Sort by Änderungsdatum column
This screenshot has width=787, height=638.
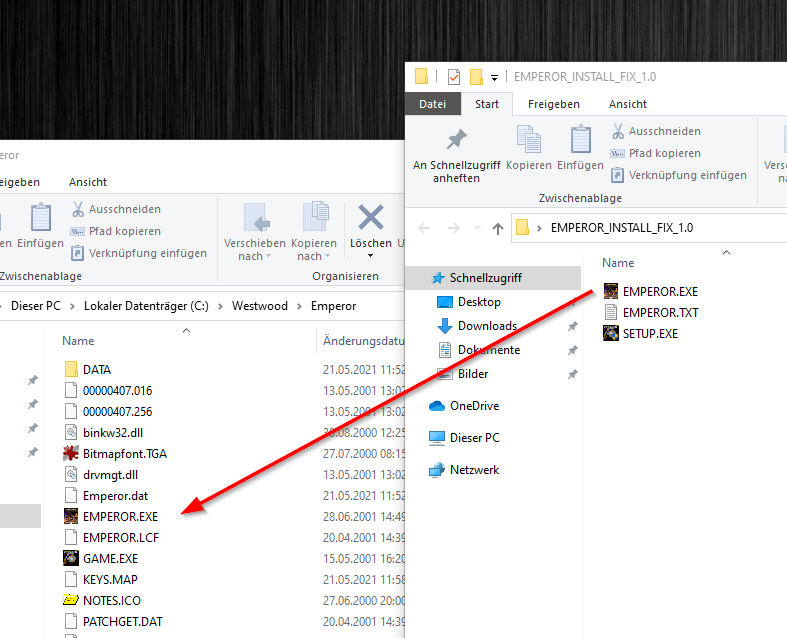[x=363, y=341]
